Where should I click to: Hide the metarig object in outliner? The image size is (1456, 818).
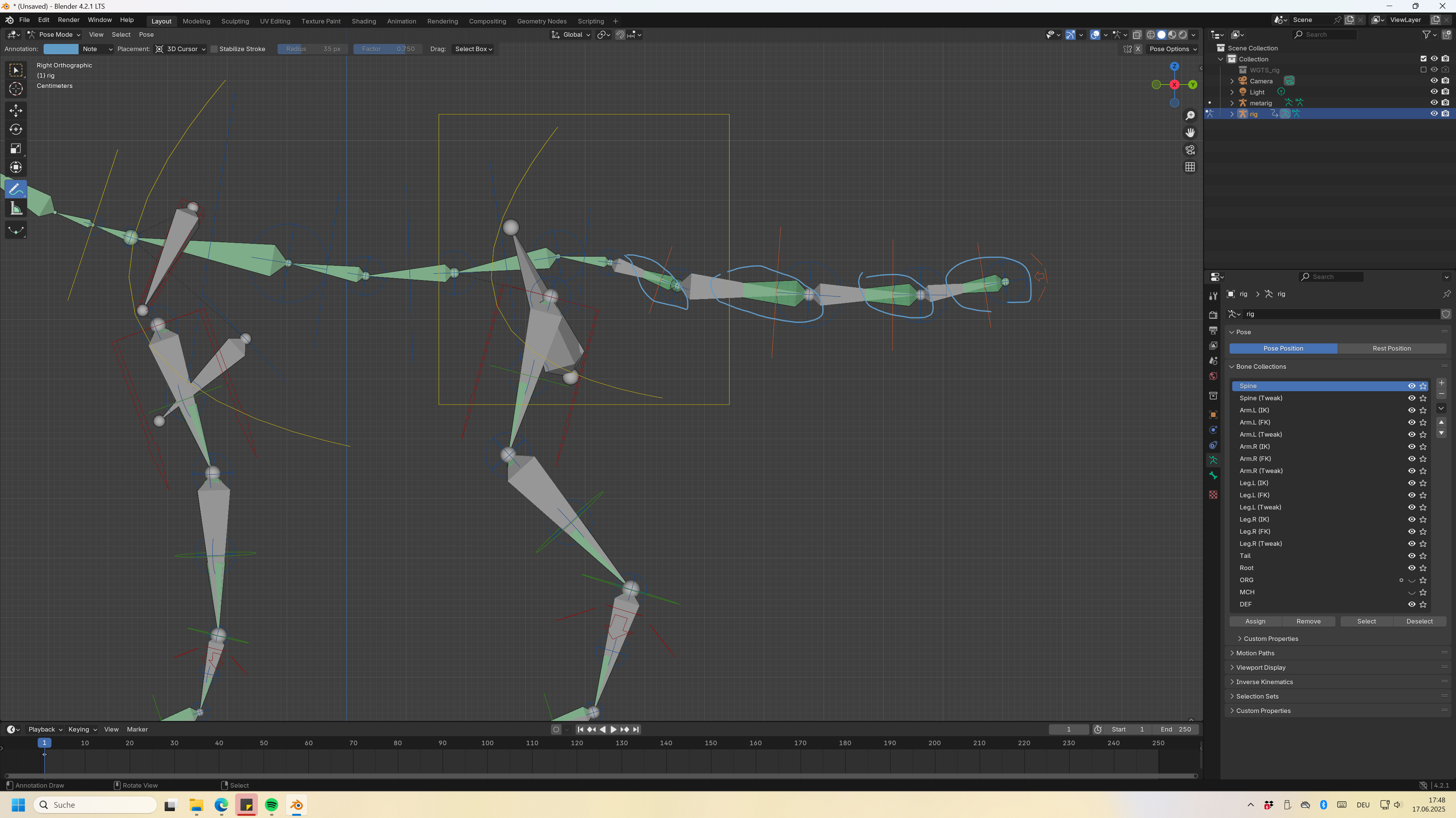tap(1434, 103)
